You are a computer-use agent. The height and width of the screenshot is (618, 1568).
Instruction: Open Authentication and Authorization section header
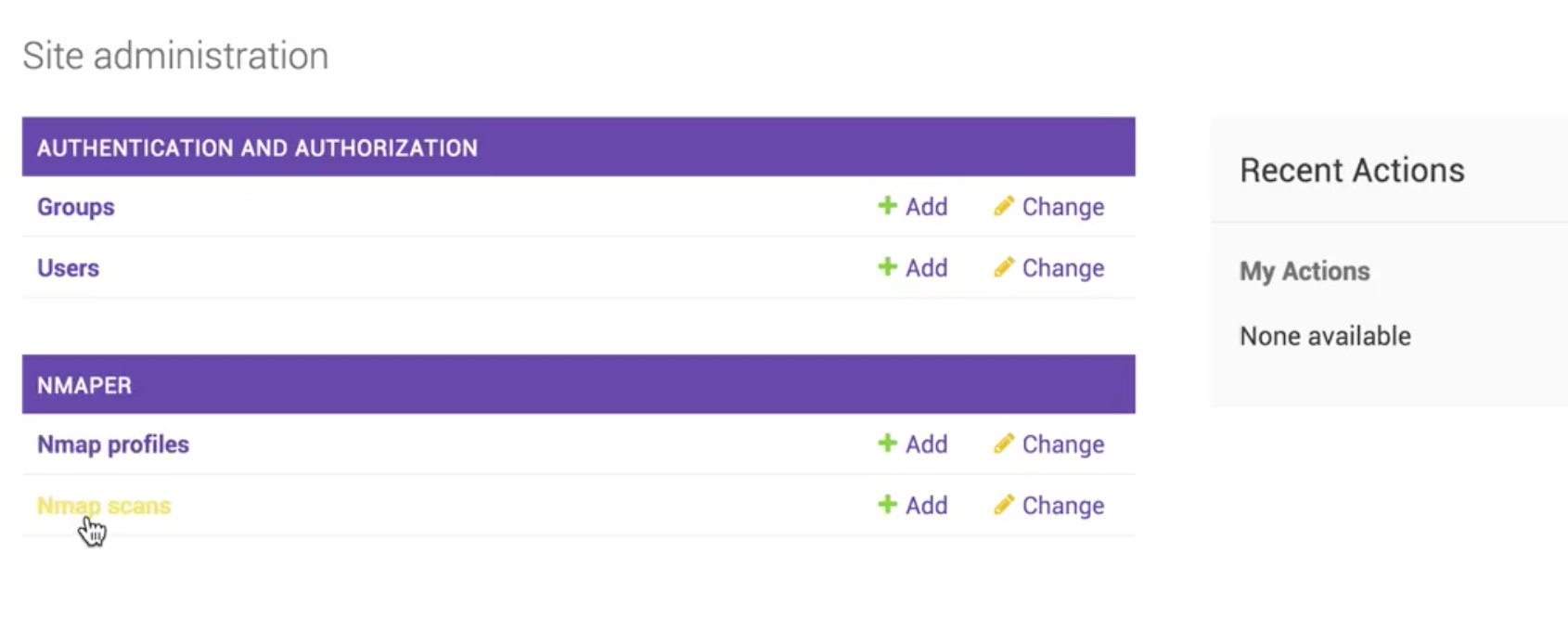(257, 148)
